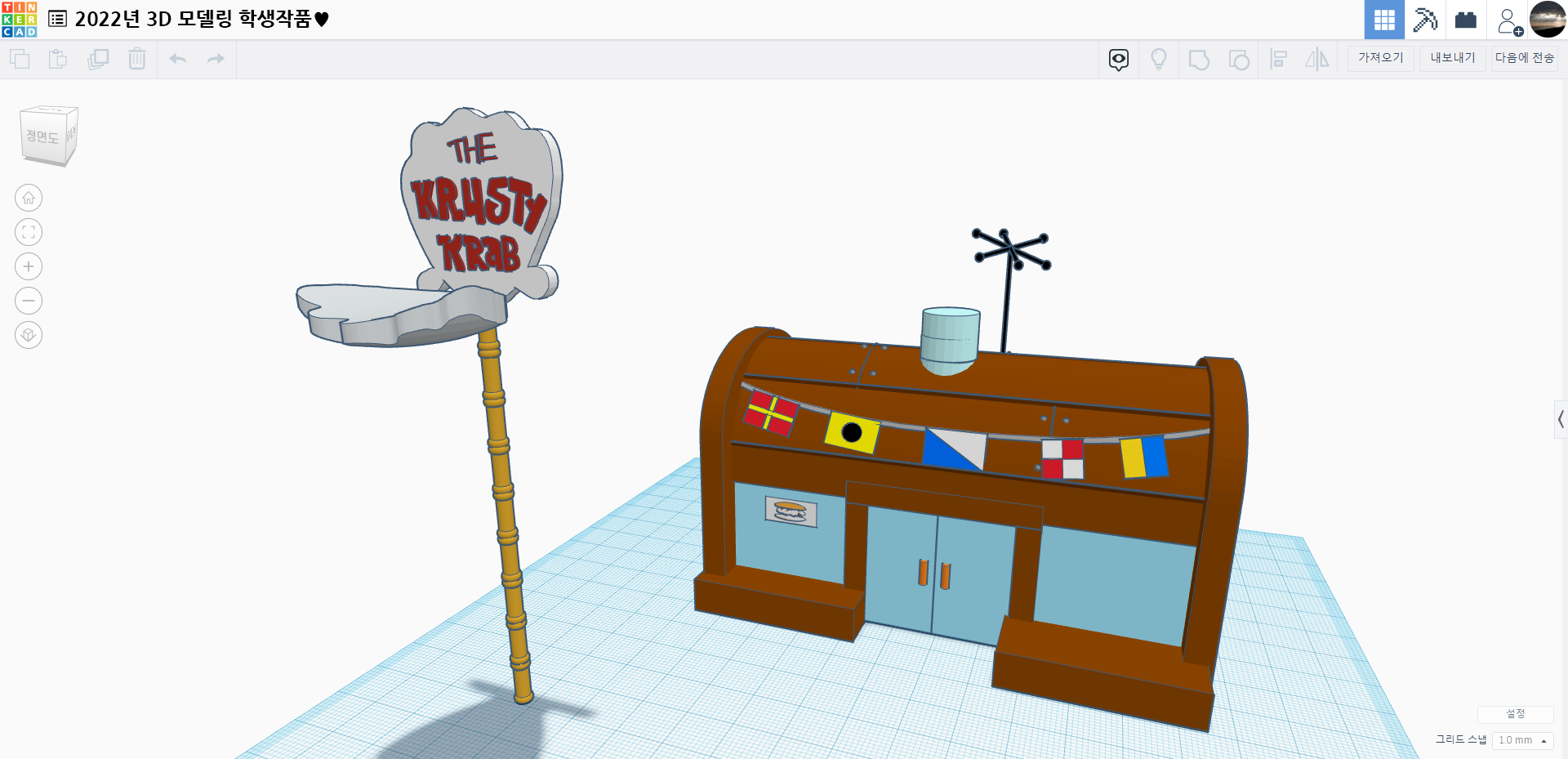
Task: Open the design list icon beside the title
Action: (57, 19)
